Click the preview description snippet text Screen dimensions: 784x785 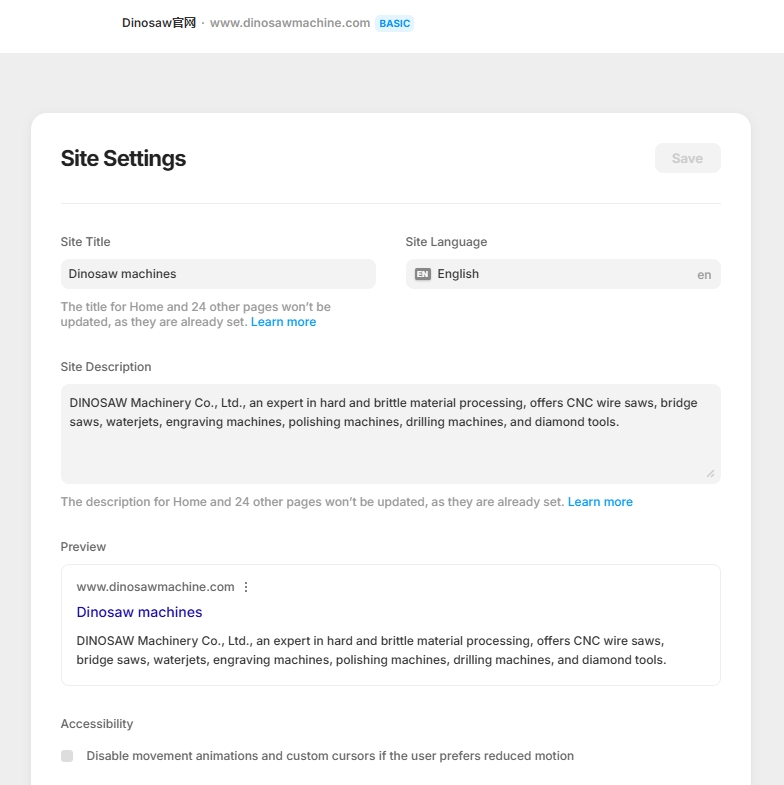tap(371, 650)
